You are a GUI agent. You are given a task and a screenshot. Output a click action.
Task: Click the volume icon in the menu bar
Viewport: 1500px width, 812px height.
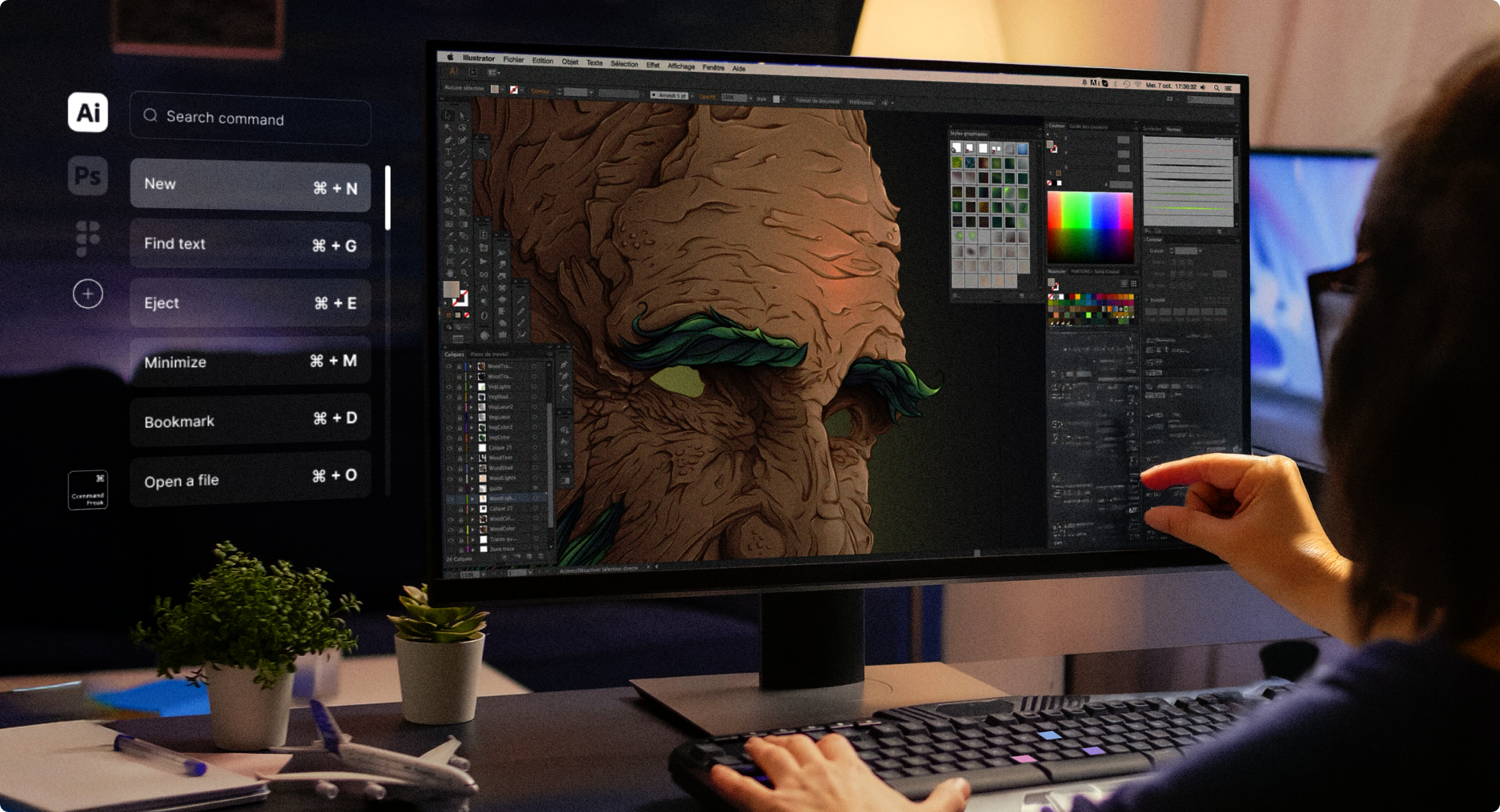coord(1203,87)
